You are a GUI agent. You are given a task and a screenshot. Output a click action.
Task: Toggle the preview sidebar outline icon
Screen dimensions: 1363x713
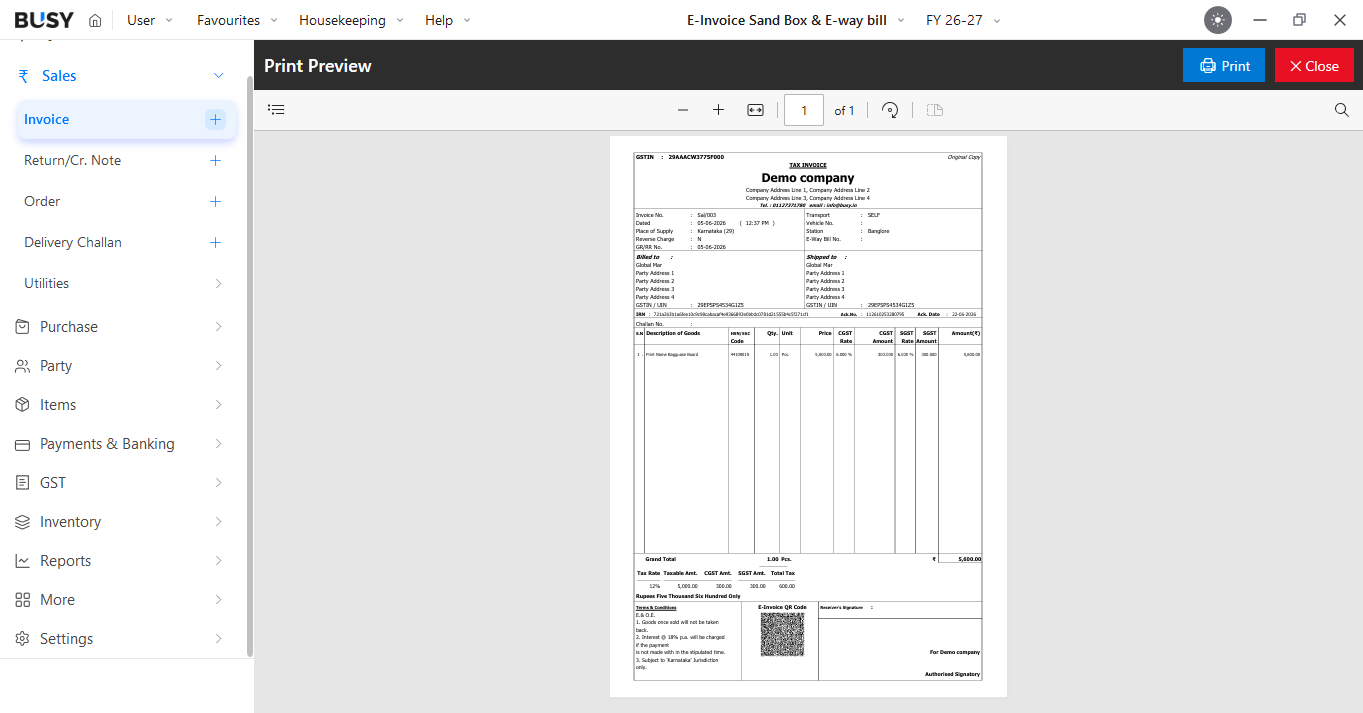tap(277, 110)
